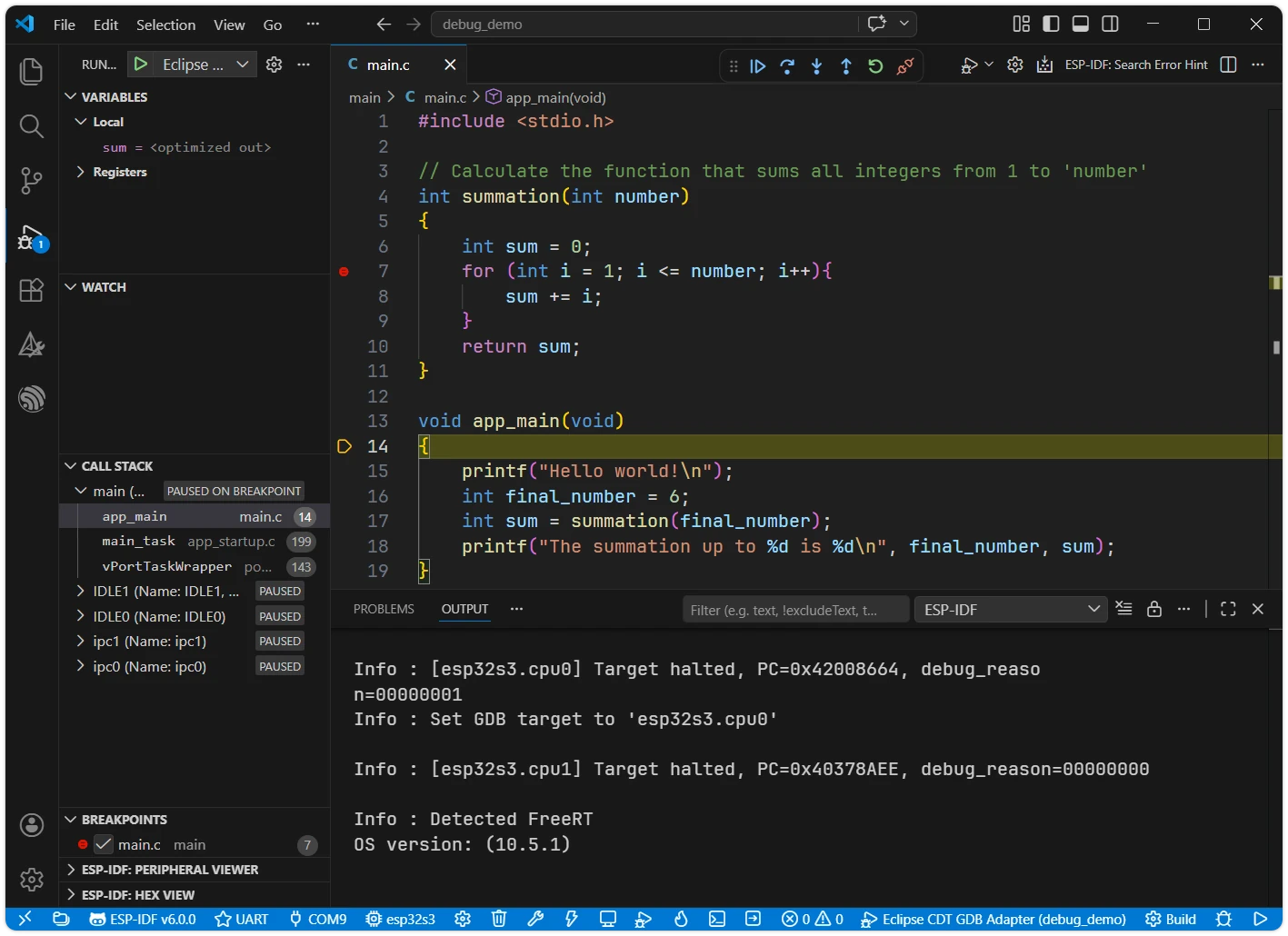
Task: Open ESP-IDF Terminal status bar icon
Action: click(717, 919)
